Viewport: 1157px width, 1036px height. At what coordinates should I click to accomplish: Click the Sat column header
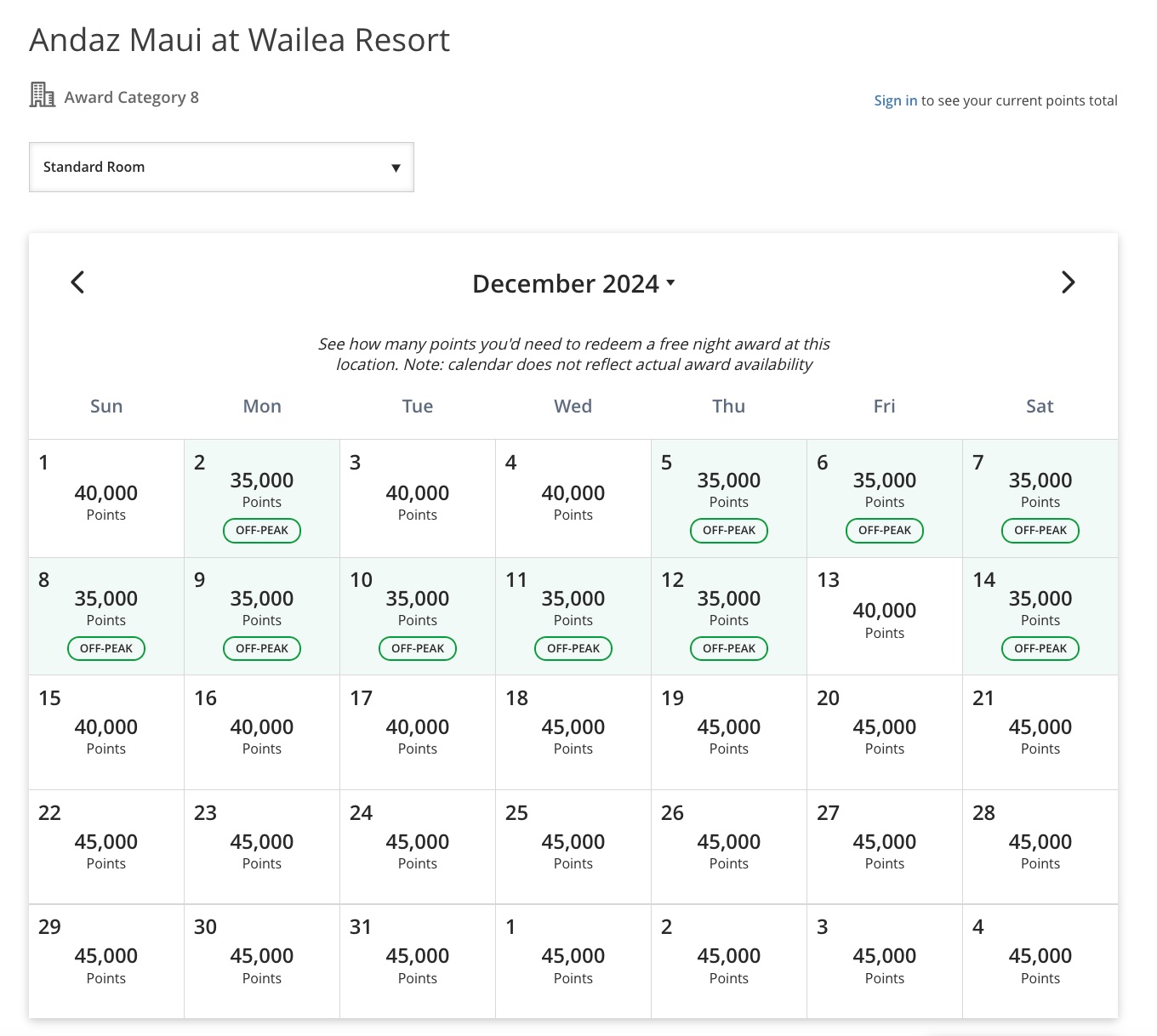pyautogui.click(x=1040, y=406)
